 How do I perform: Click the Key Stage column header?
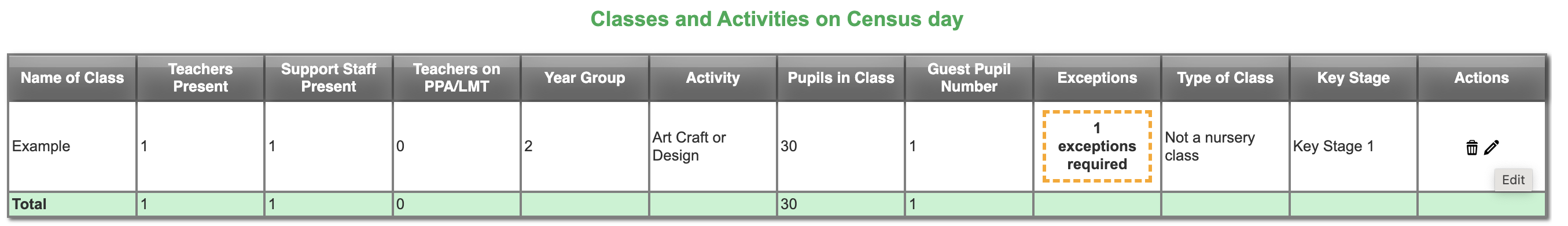[x=1353, y=78]
